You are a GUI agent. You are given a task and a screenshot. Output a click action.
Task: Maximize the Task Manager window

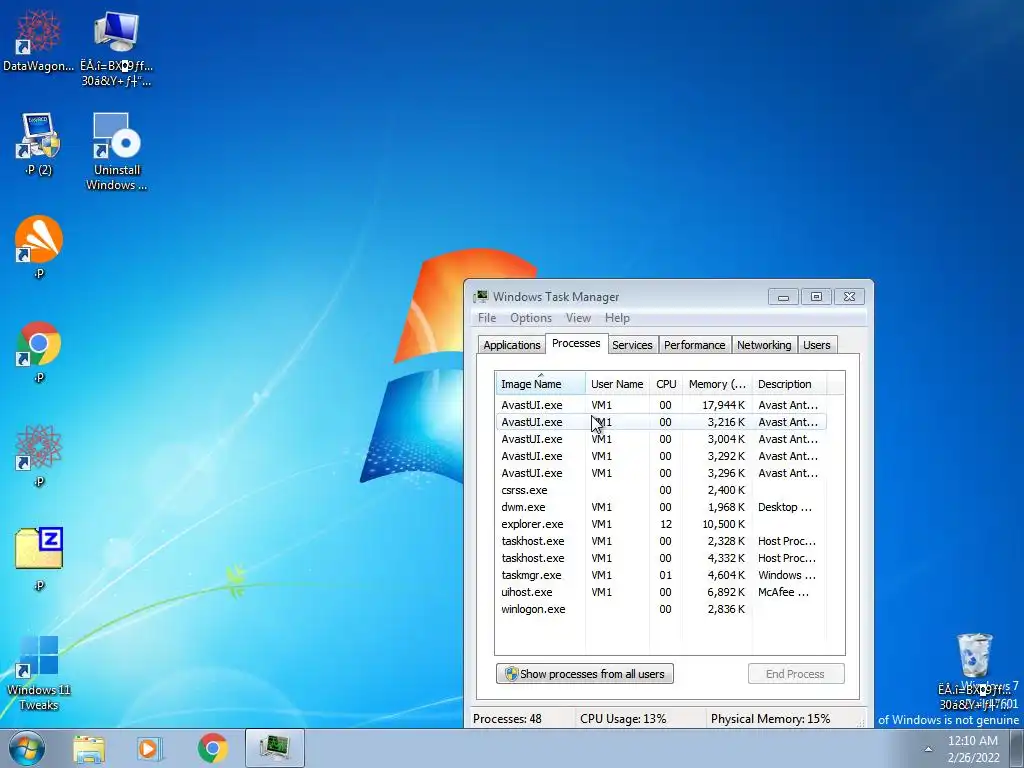pyautogui.click(x=816, y=296)
